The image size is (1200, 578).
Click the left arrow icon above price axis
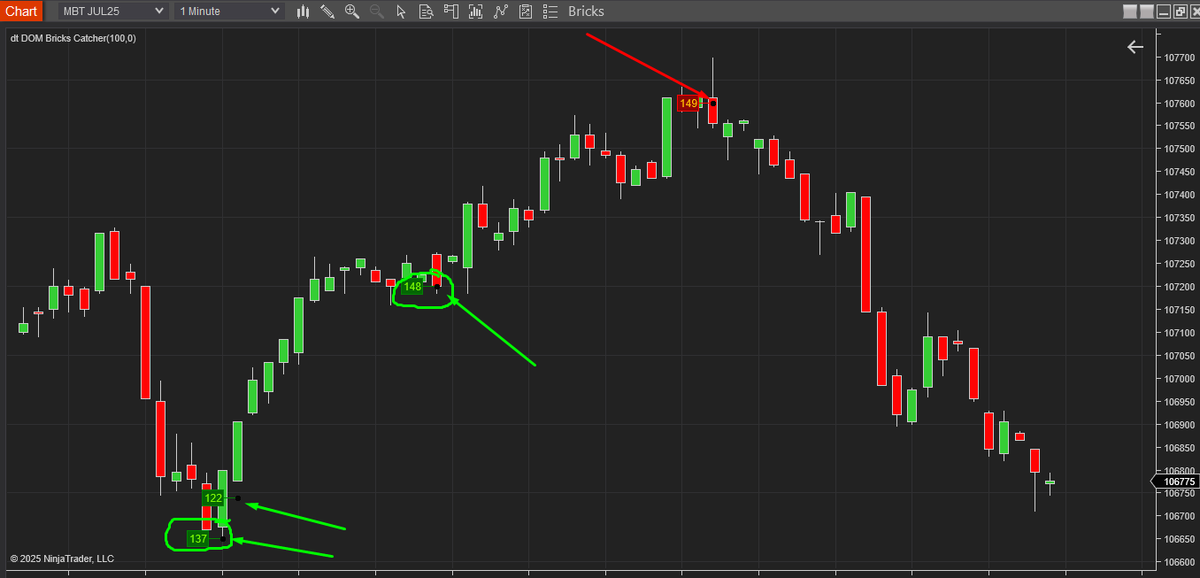click(1135, 47)
